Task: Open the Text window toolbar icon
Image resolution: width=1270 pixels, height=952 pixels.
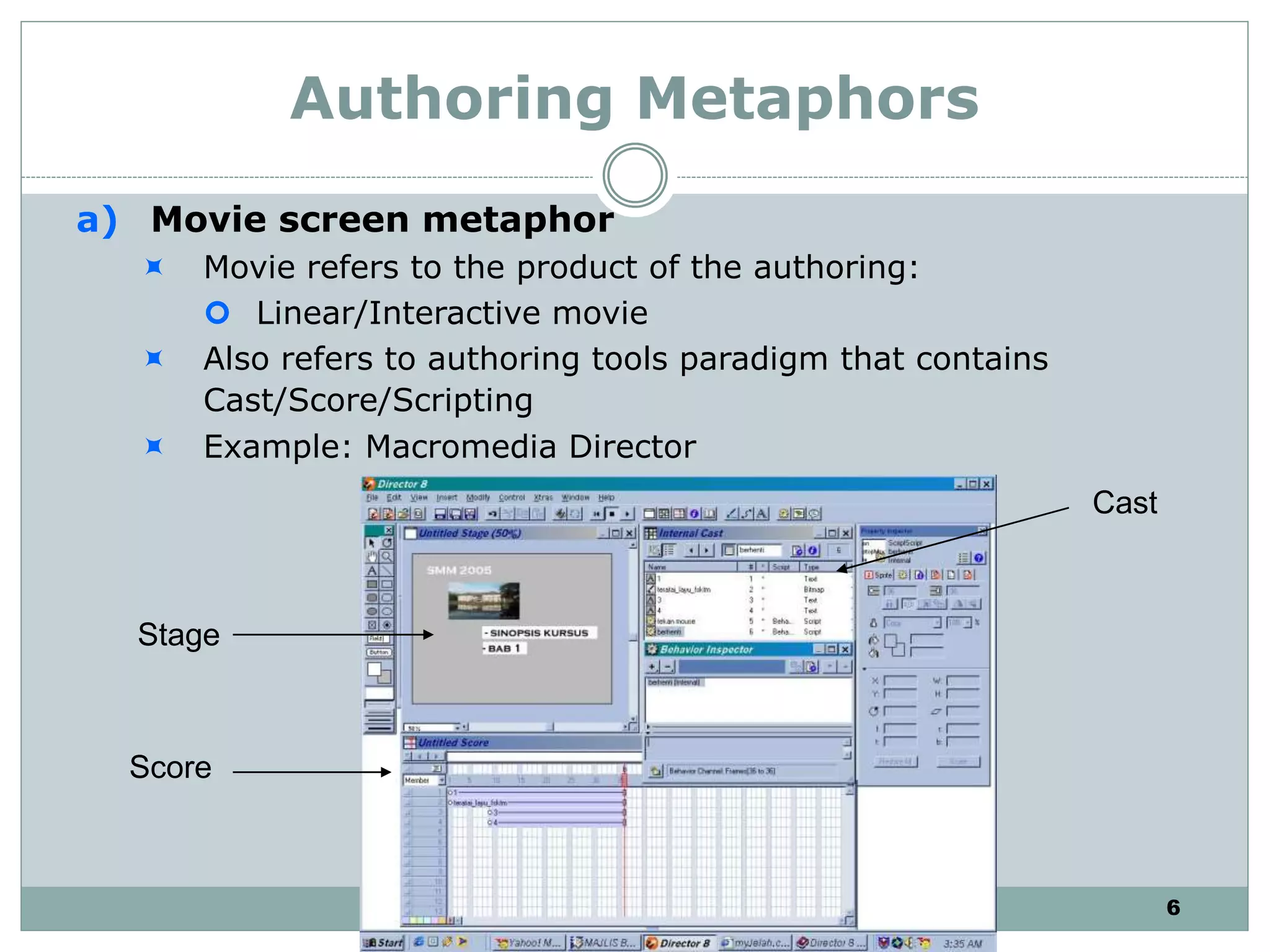Action: pyautogui.click(x=762, y=514)
